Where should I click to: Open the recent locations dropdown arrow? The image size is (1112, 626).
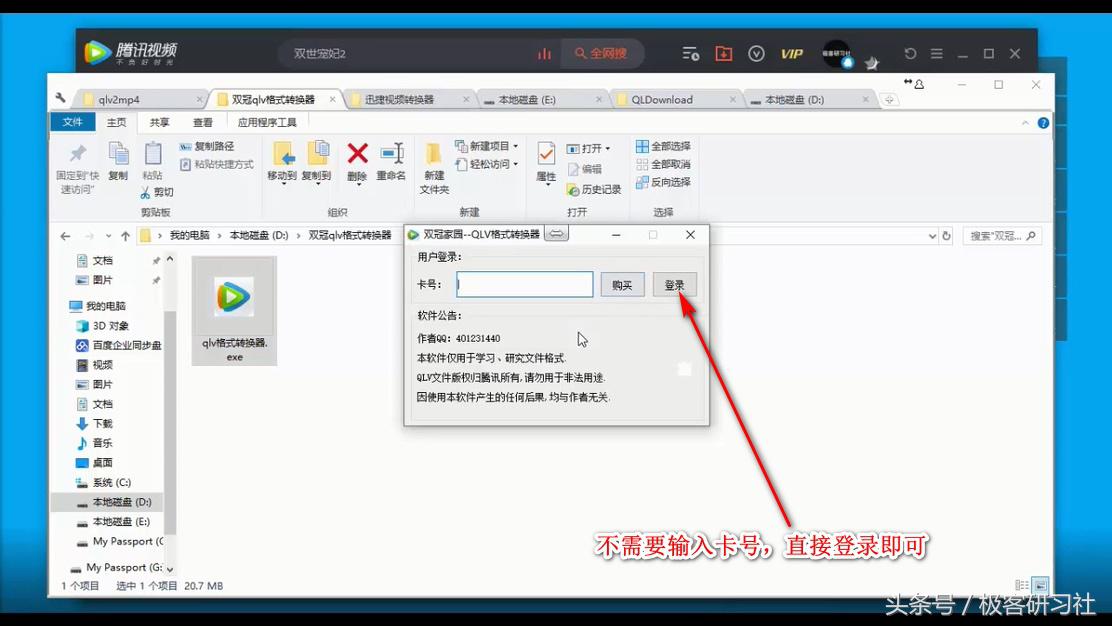108,236
